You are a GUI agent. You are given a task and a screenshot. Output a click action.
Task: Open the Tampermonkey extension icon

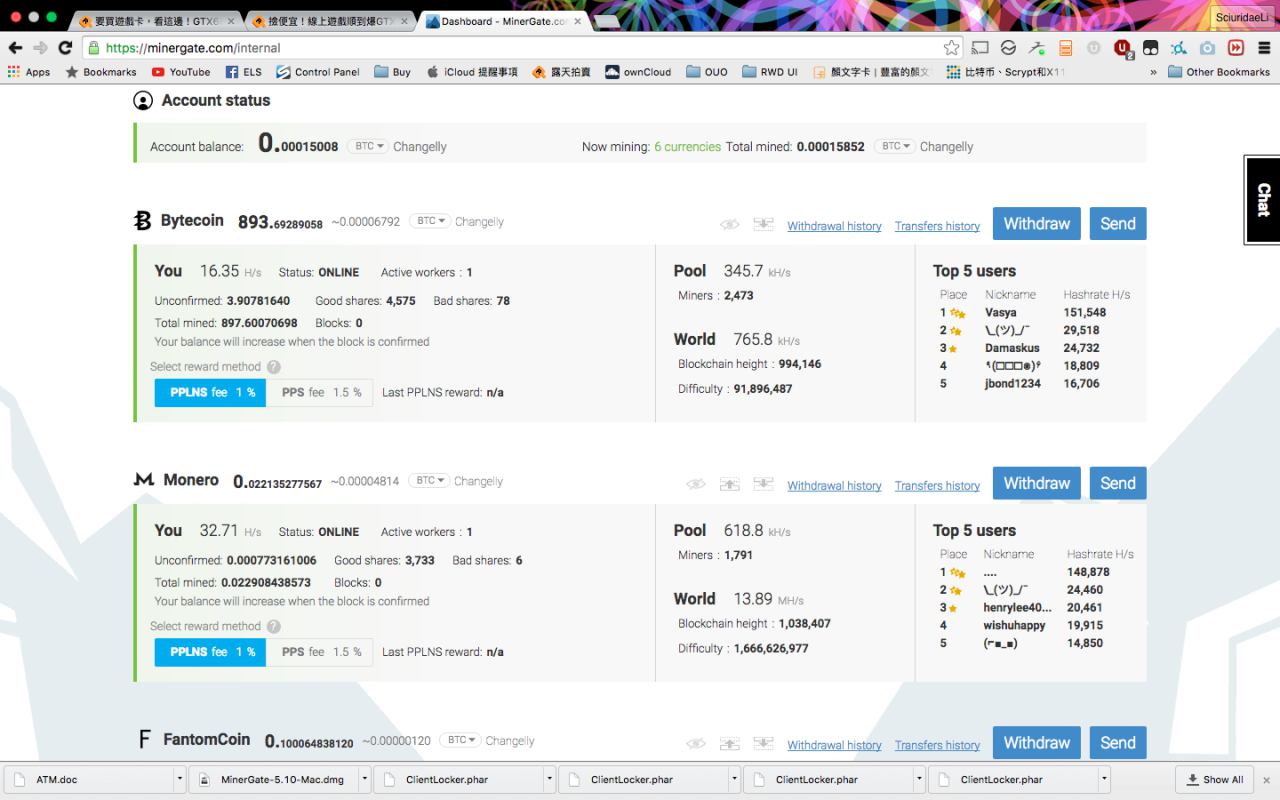click(1151, 47)
